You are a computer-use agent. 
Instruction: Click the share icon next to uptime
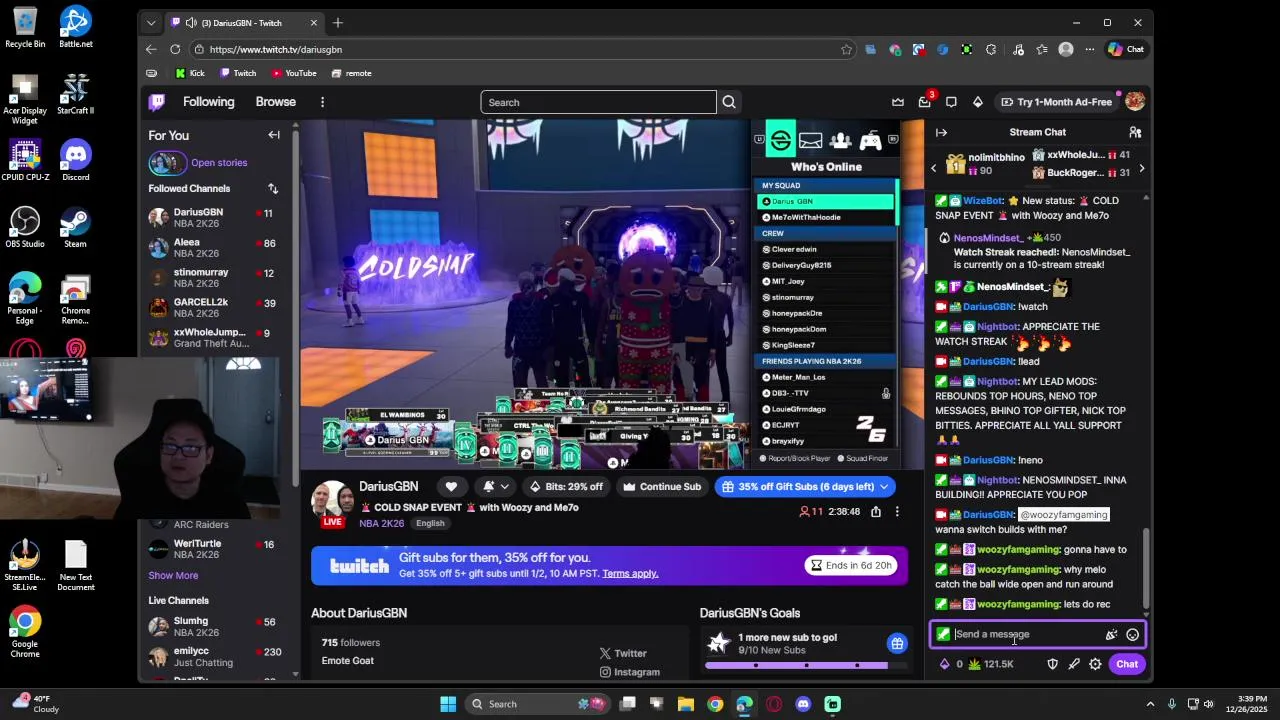tap(876, 511)
